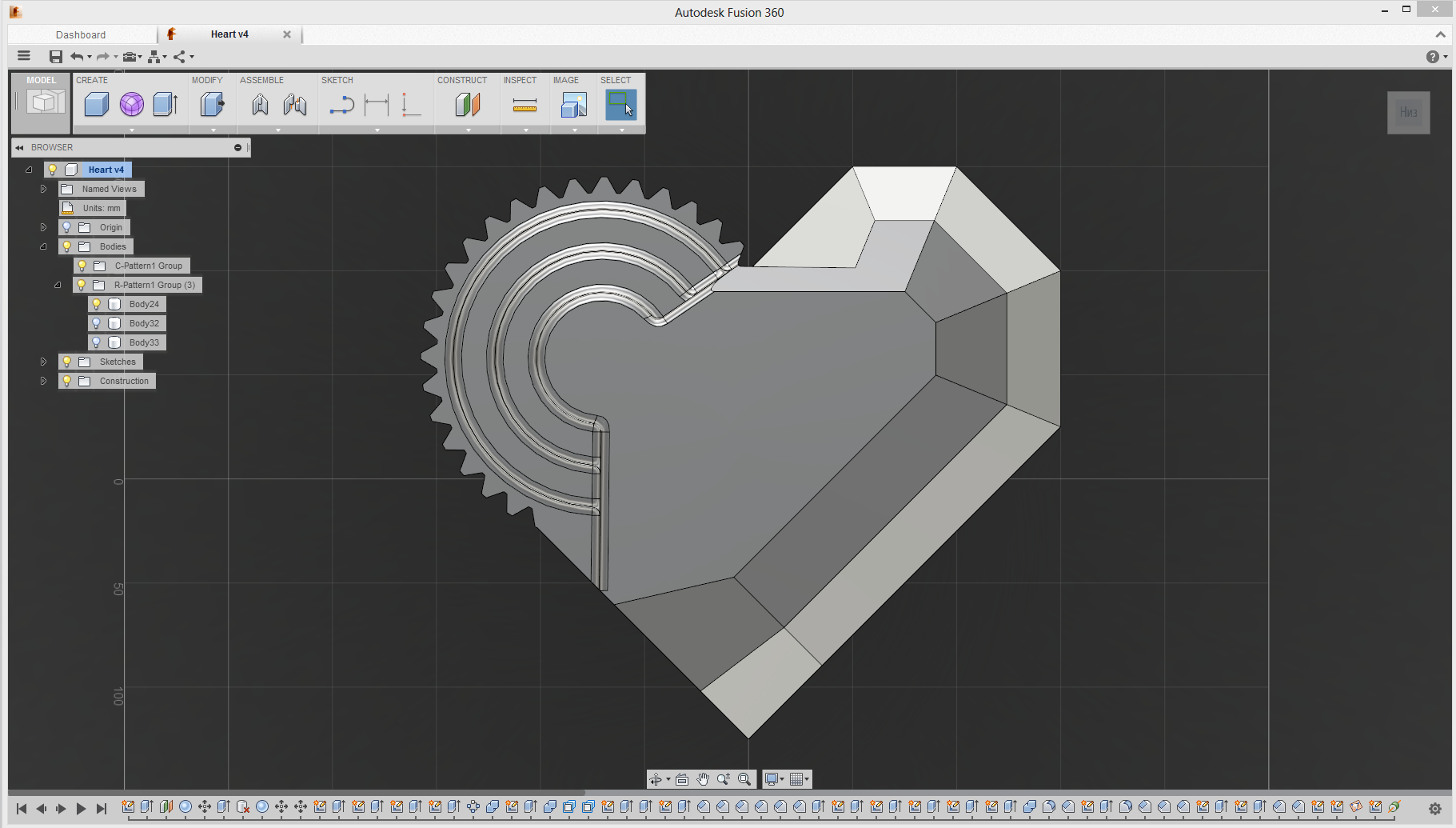This screenshot has width=1456, height=828.
Task: Click the Construct plane icon
Action: tap(468, 105)
